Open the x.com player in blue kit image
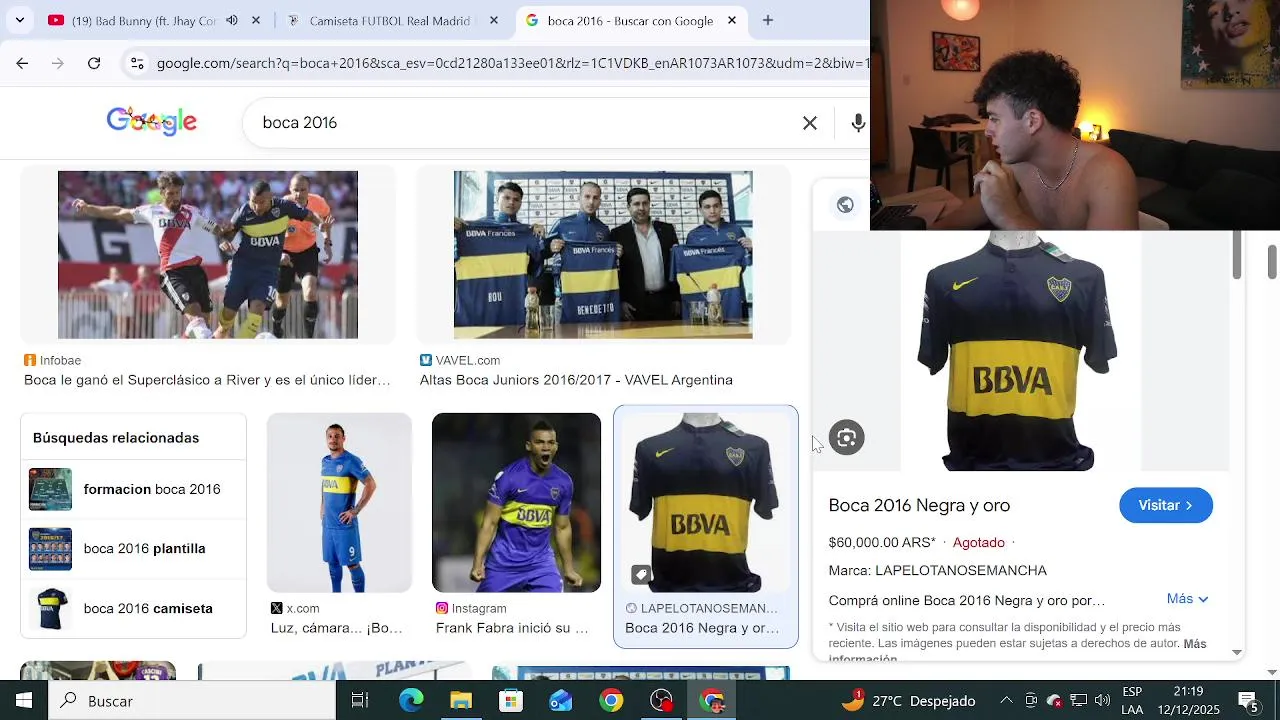 point(339,503)
